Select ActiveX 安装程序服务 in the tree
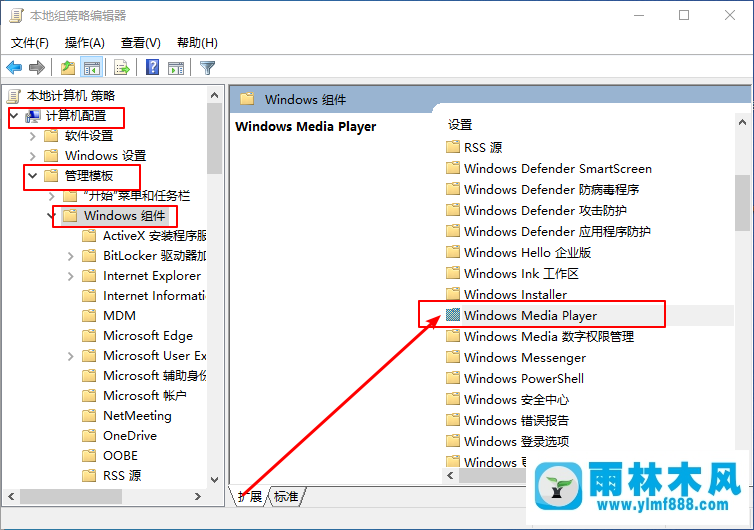Image resolution: width=754 pixels, height=530 pixels. tap(154, 236)
